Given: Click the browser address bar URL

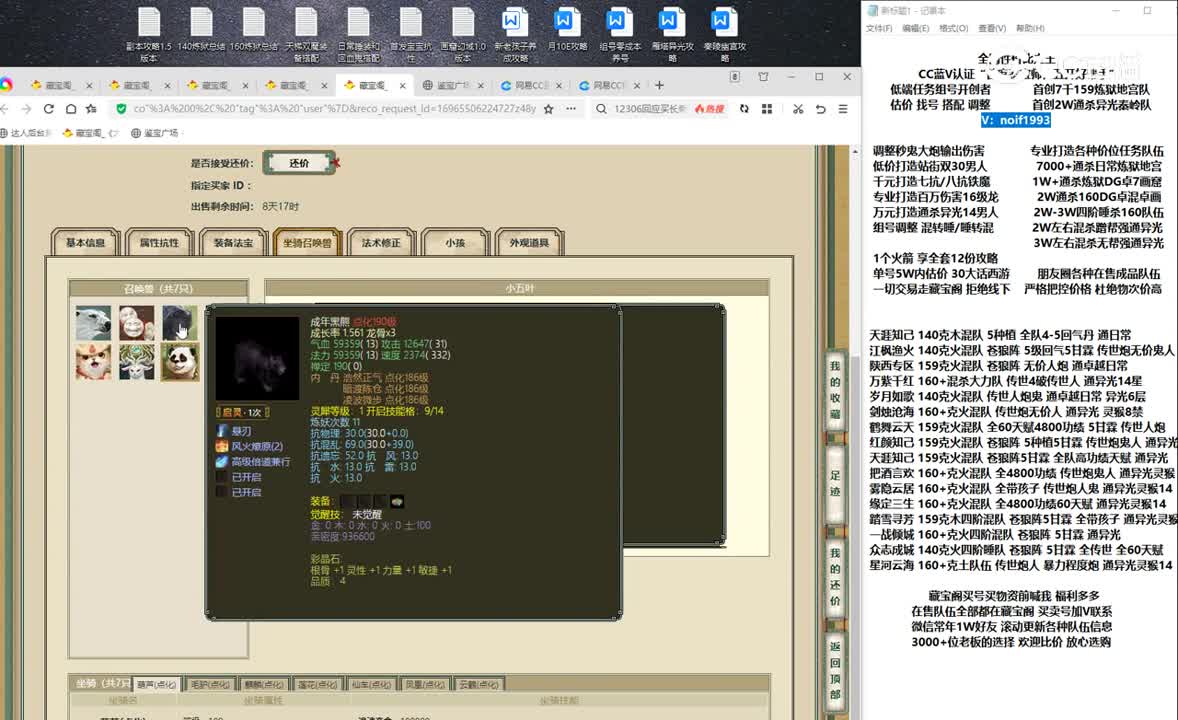Looking at the screenshot, I should pos(334,109).
